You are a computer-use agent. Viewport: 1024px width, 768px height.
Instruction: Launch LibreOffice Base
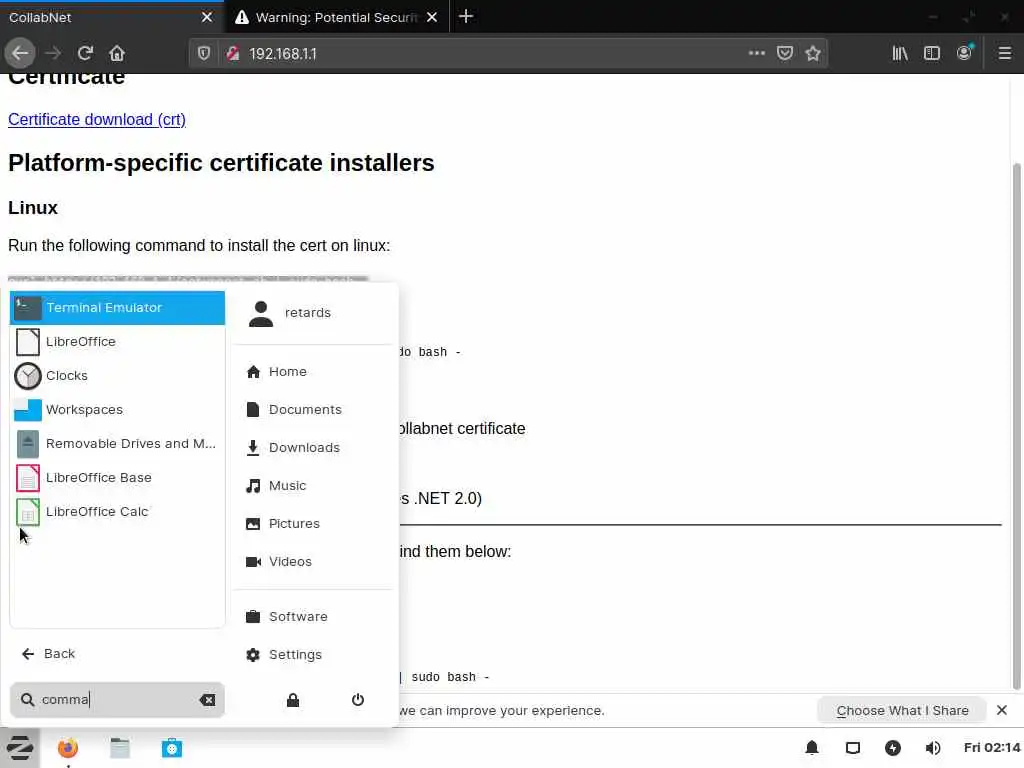pos(118,477)
